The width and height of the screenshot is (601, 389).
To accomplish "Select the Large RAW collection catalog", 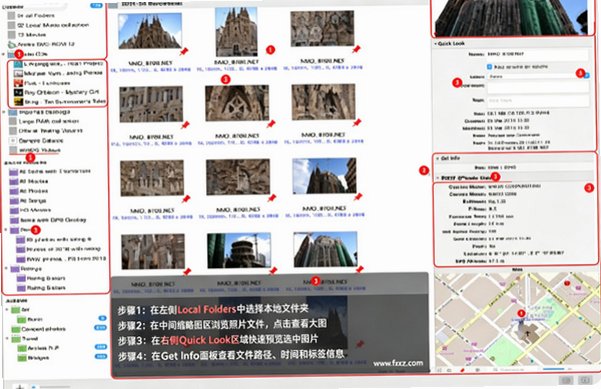I will [x=44, y=121].
